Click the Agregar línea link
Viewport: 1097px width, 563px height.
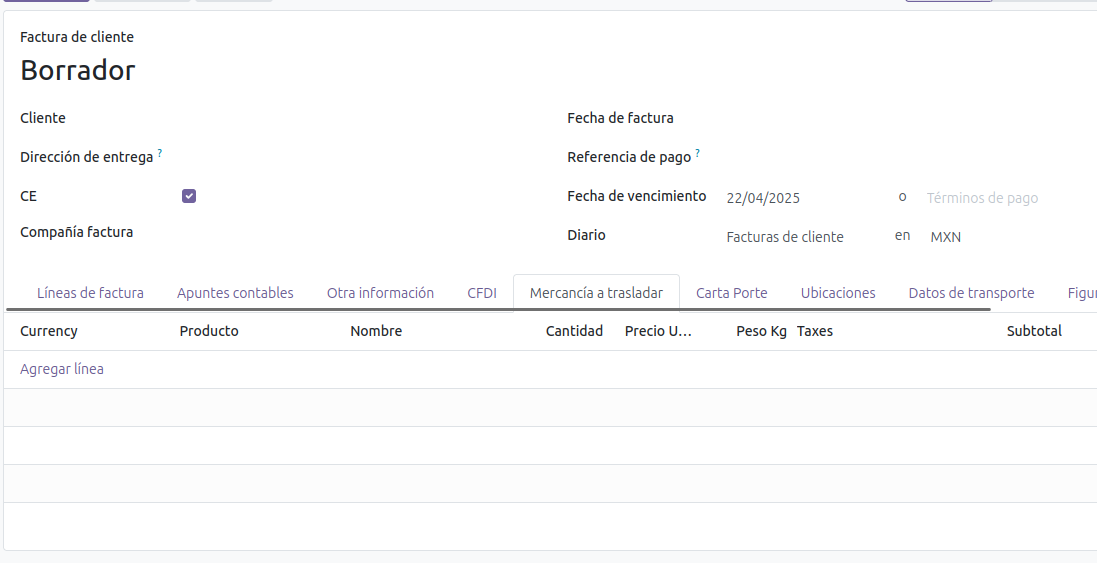(62, 369)
